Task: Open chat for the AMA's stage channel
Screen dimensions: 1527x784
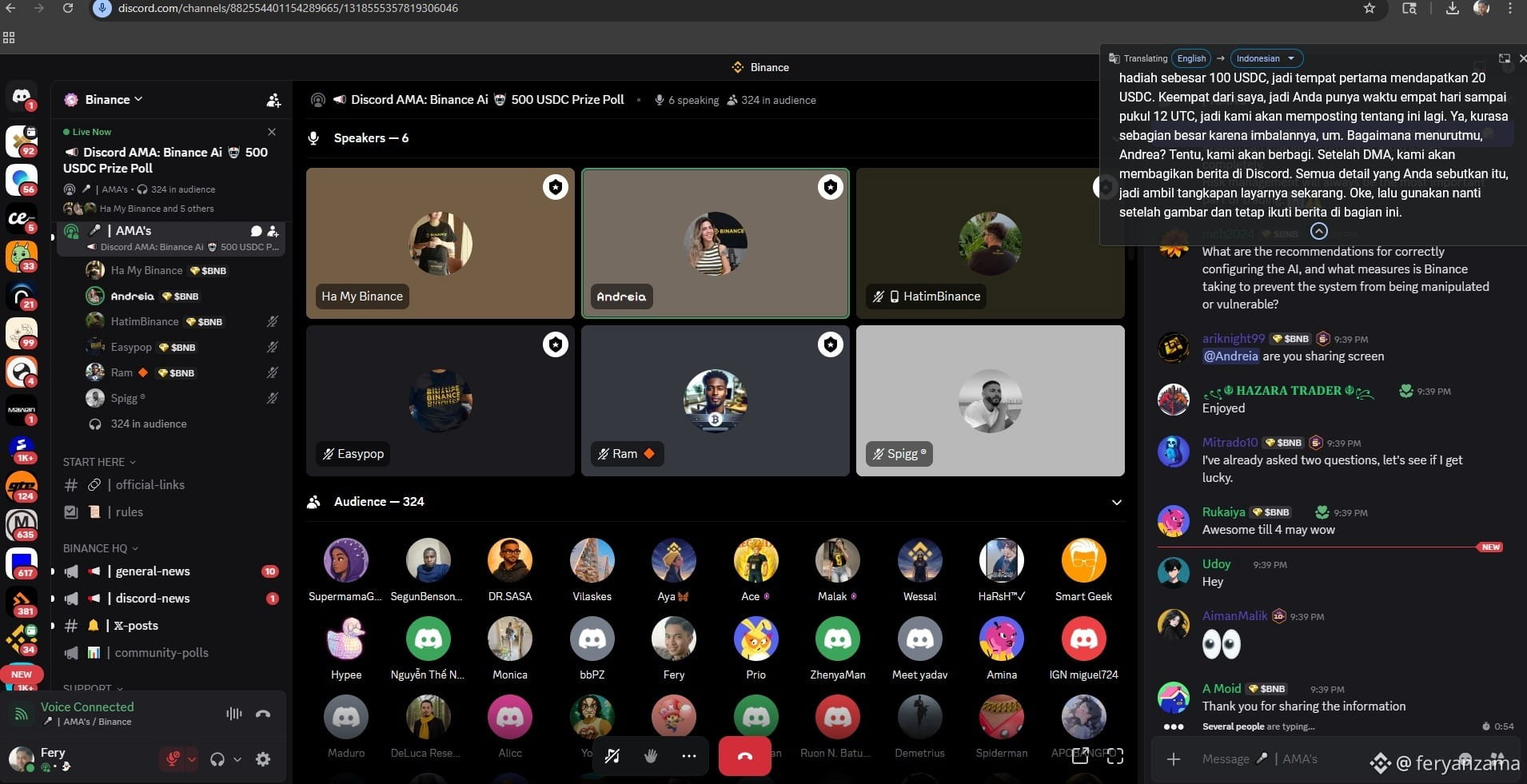Action: 257,231
